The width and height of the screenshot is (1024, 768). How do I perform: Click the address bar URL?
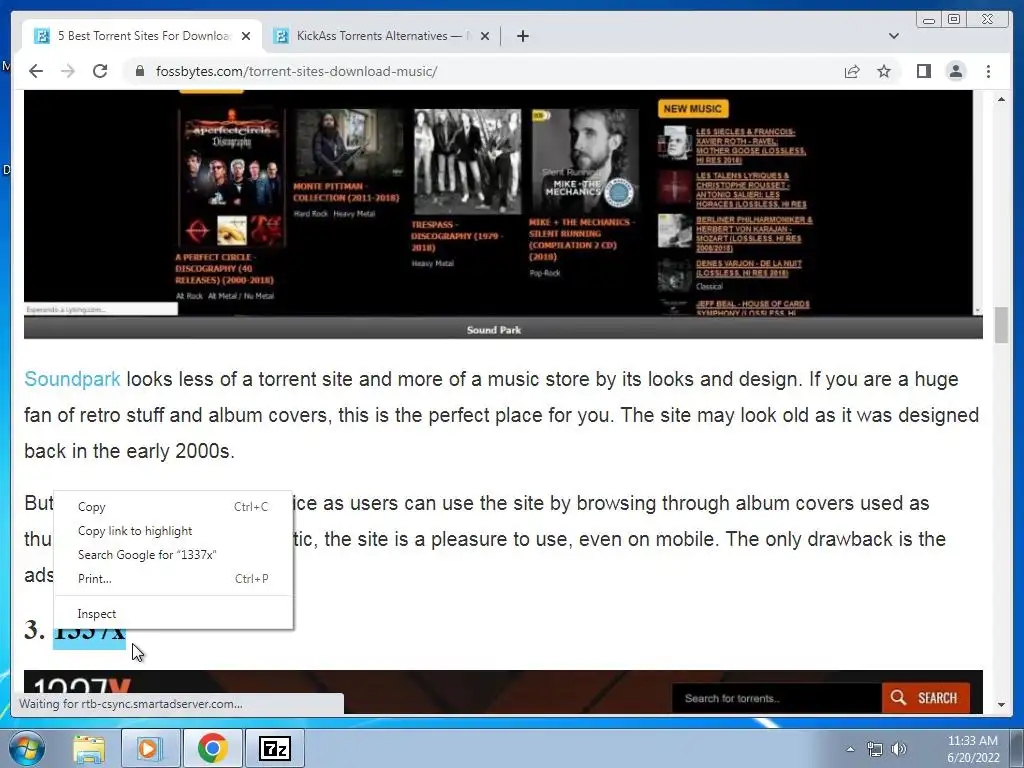pyautogui.click(x=296, y=71)
